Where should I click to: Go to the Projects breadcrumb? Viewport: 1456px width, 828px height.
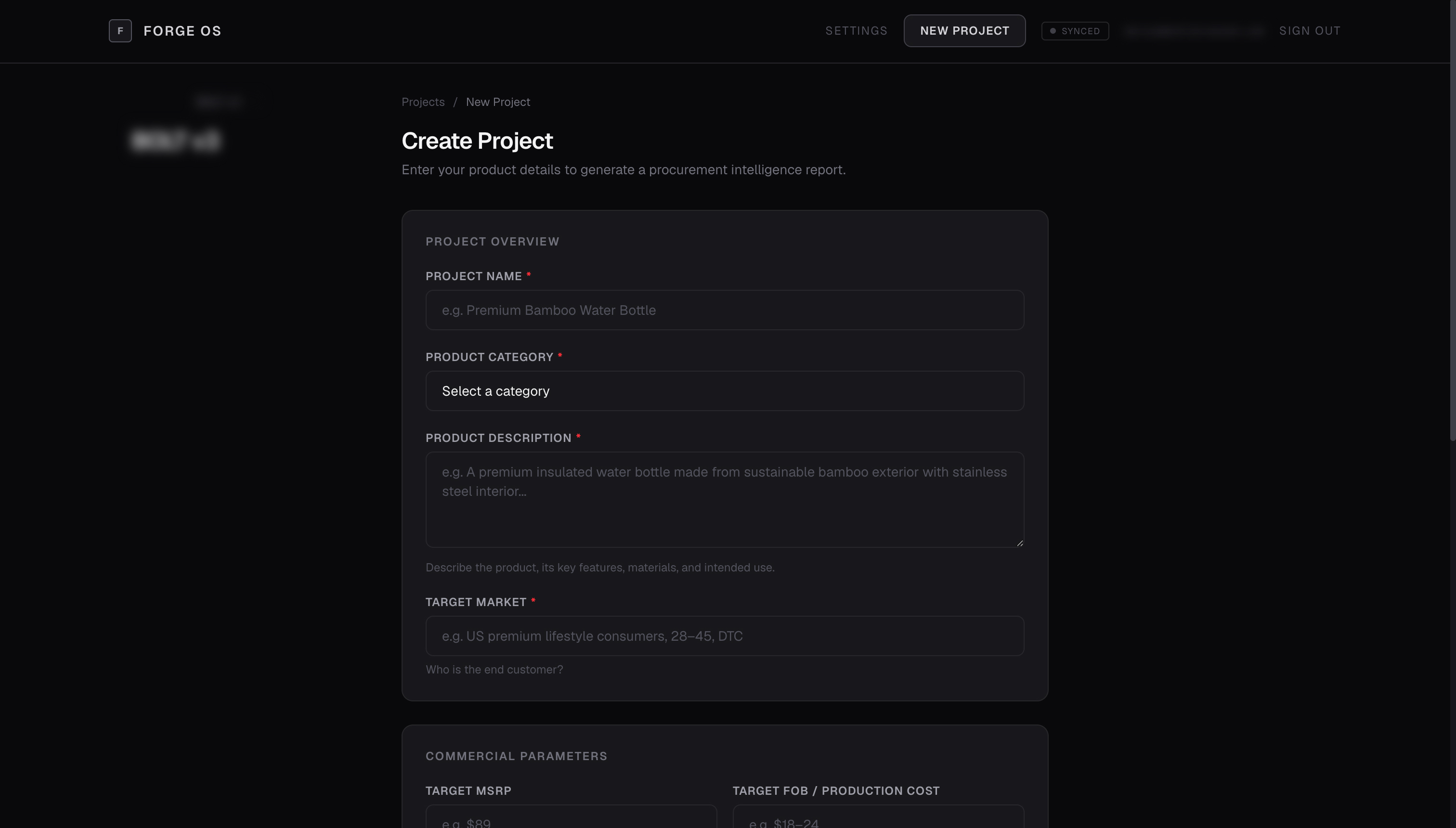[423, 102]
